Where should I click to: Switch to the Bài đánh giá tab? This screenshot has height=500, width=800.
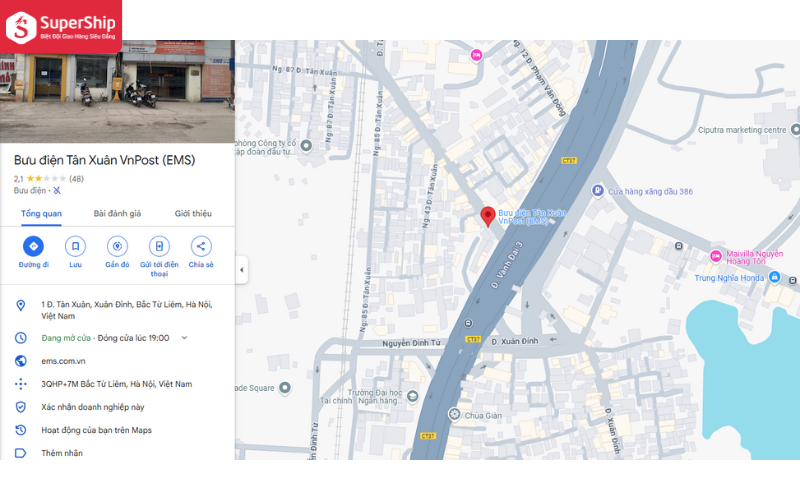click(x=117, y=214)
